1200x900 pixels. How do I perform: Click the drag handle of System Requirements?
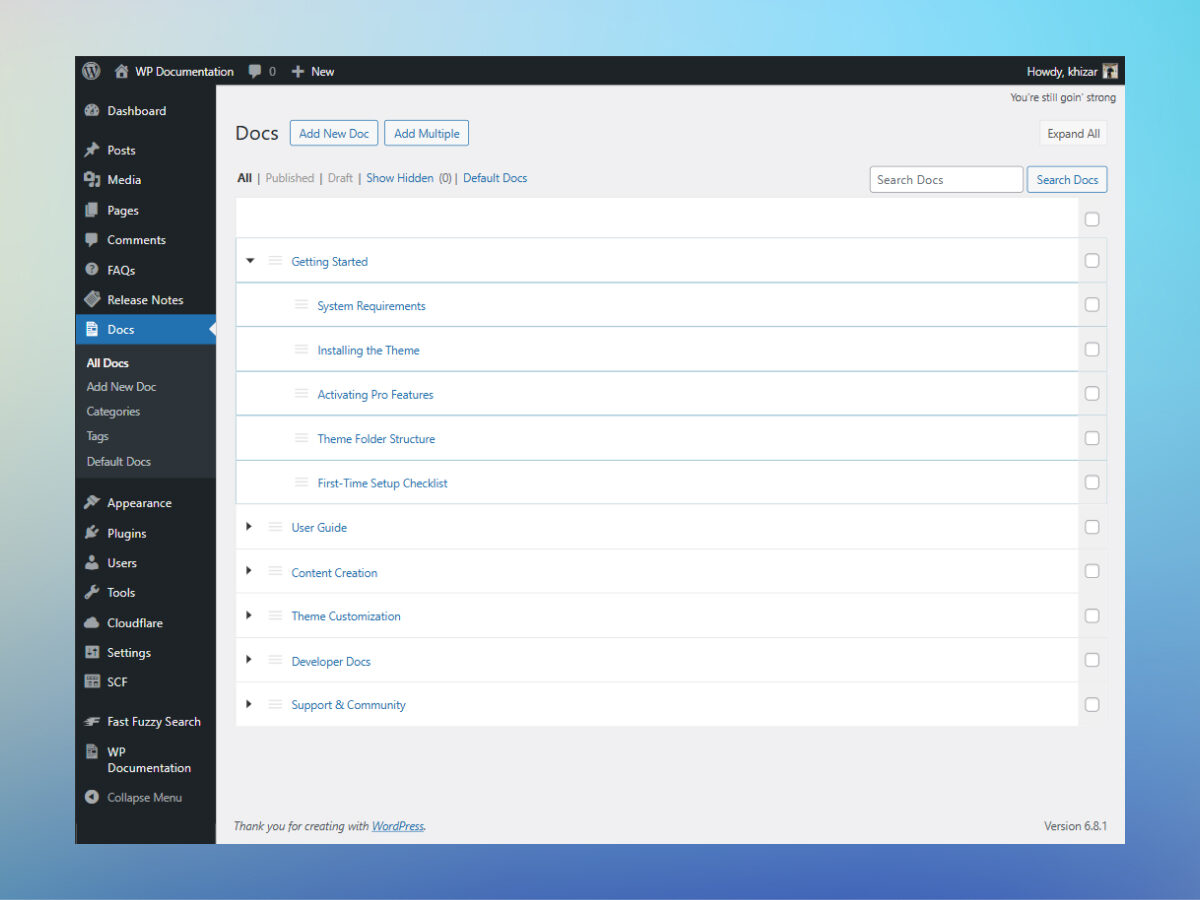(301, 305)
